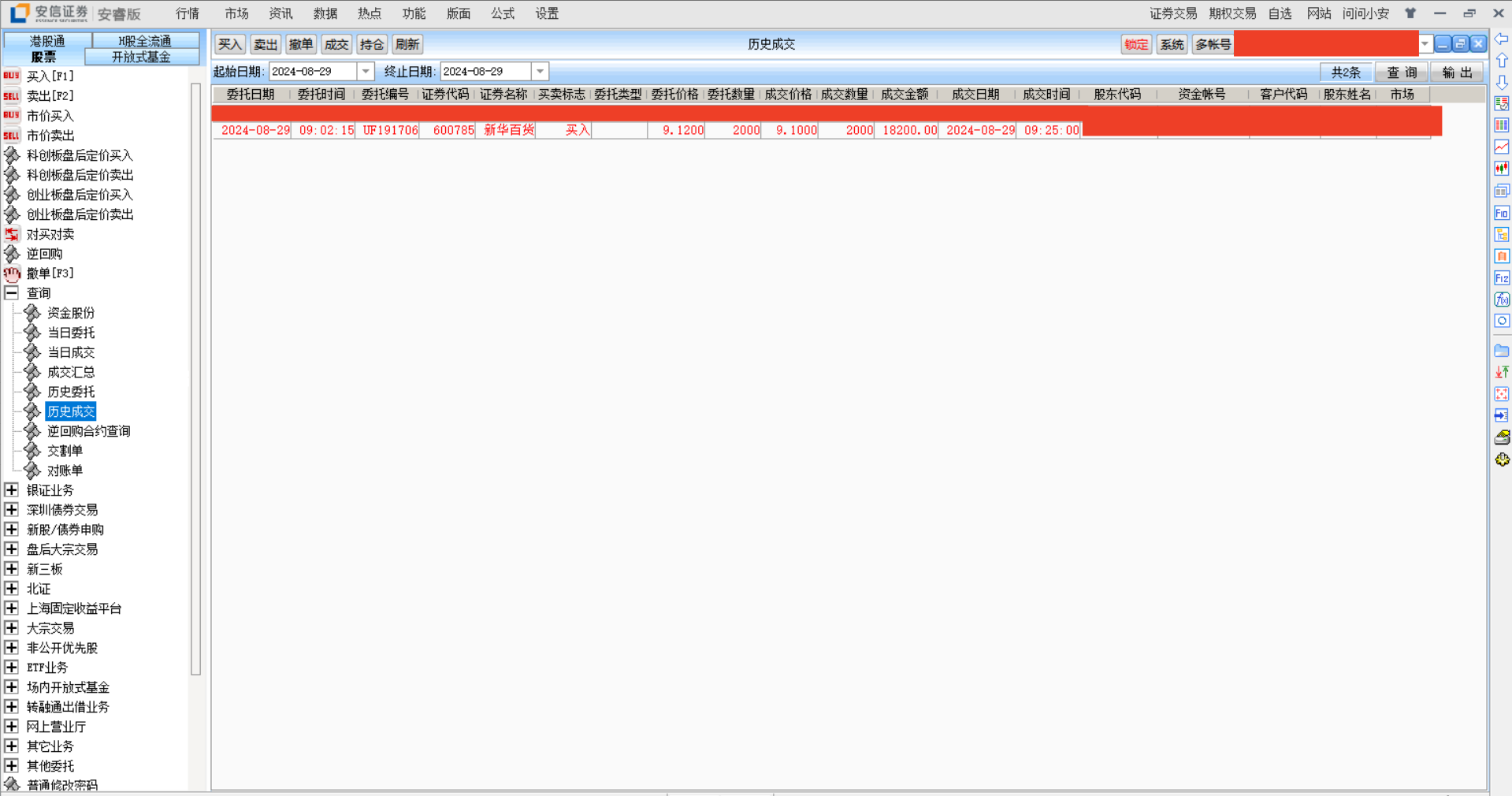
Task: Click the left arrow back icon in right sidebar
Action: pos(1502,39)
